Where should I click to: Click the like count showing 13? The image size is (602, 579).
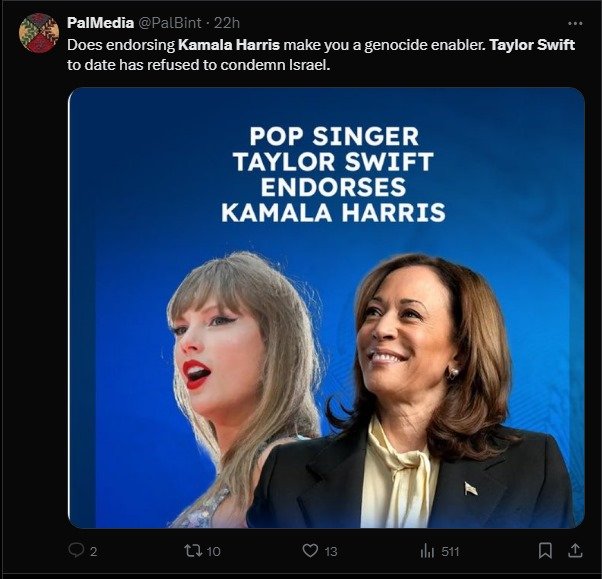pos(331,550)
